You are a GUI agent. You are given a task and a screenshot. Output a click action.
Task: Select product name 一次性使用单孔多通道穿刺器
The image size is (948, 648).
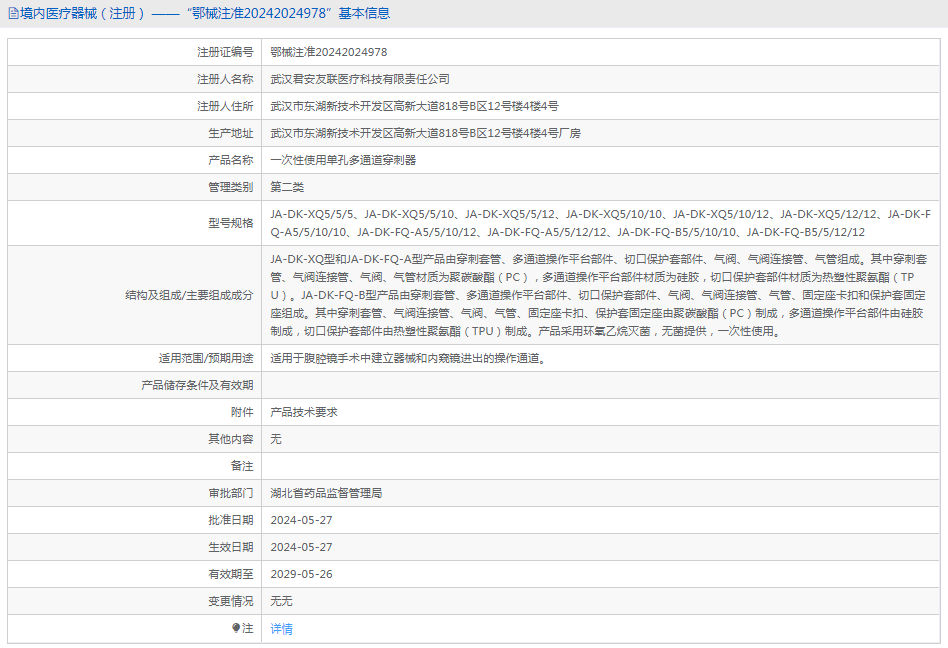click(343, 160)
